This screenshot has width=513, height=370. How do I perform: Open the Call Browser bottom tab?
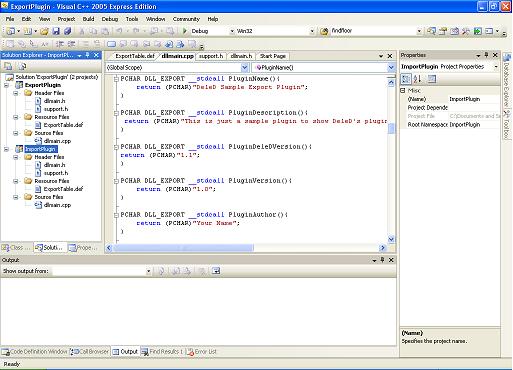pos(90,351)
